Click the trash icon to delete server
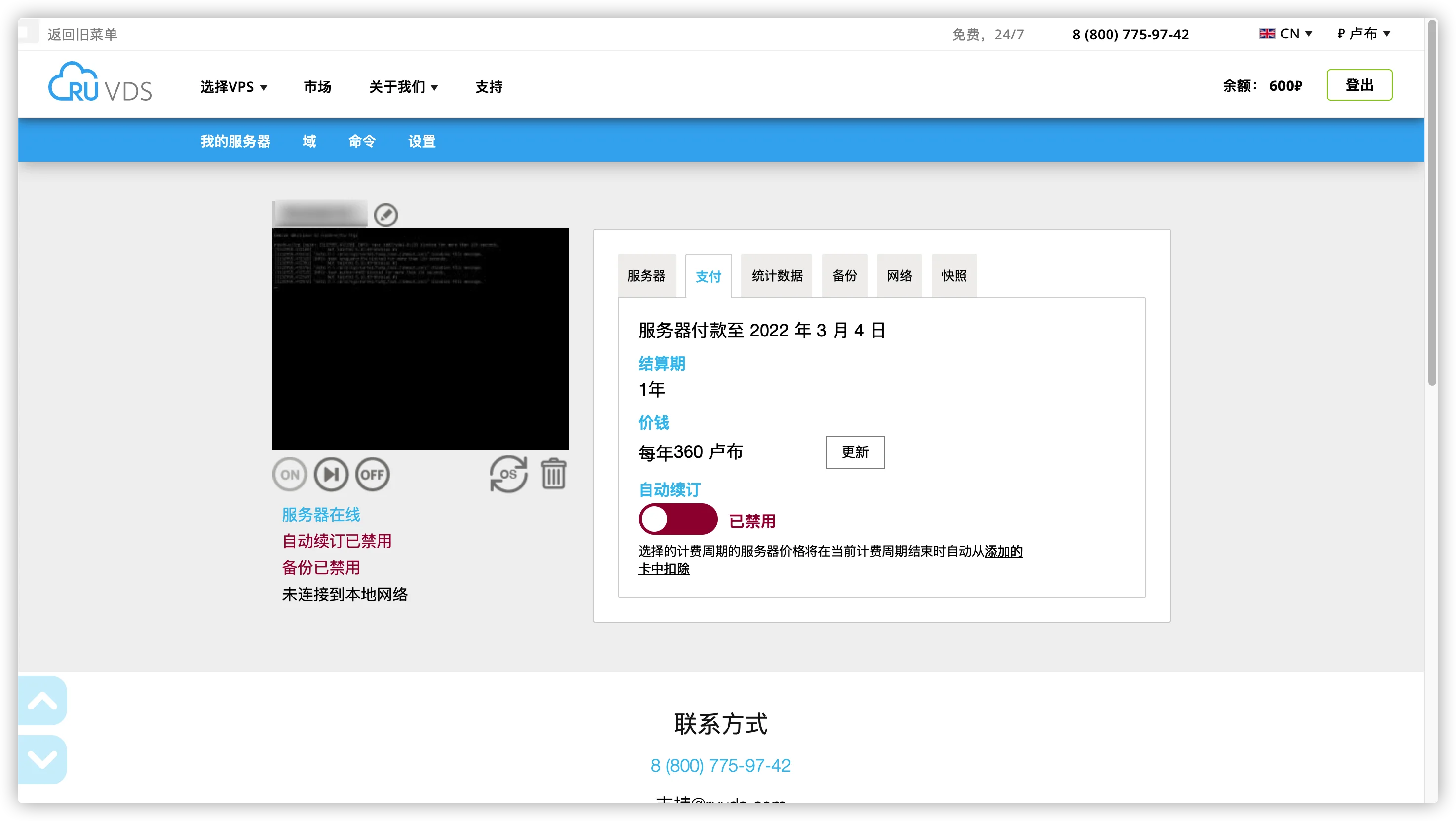 click(553, 474)
